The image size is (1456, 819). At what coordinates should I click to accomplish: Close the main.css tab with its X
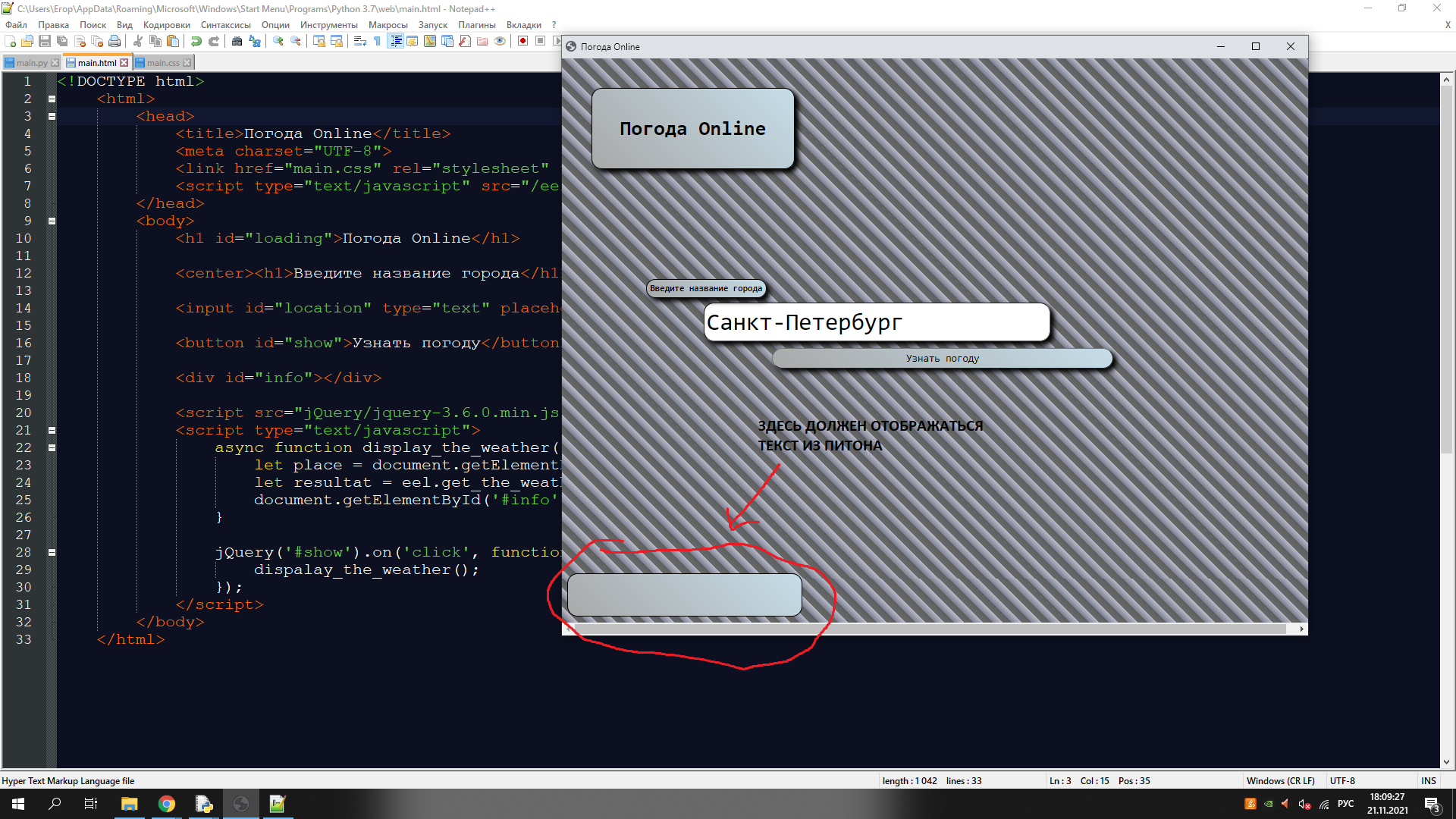click(x=187, y=63)
